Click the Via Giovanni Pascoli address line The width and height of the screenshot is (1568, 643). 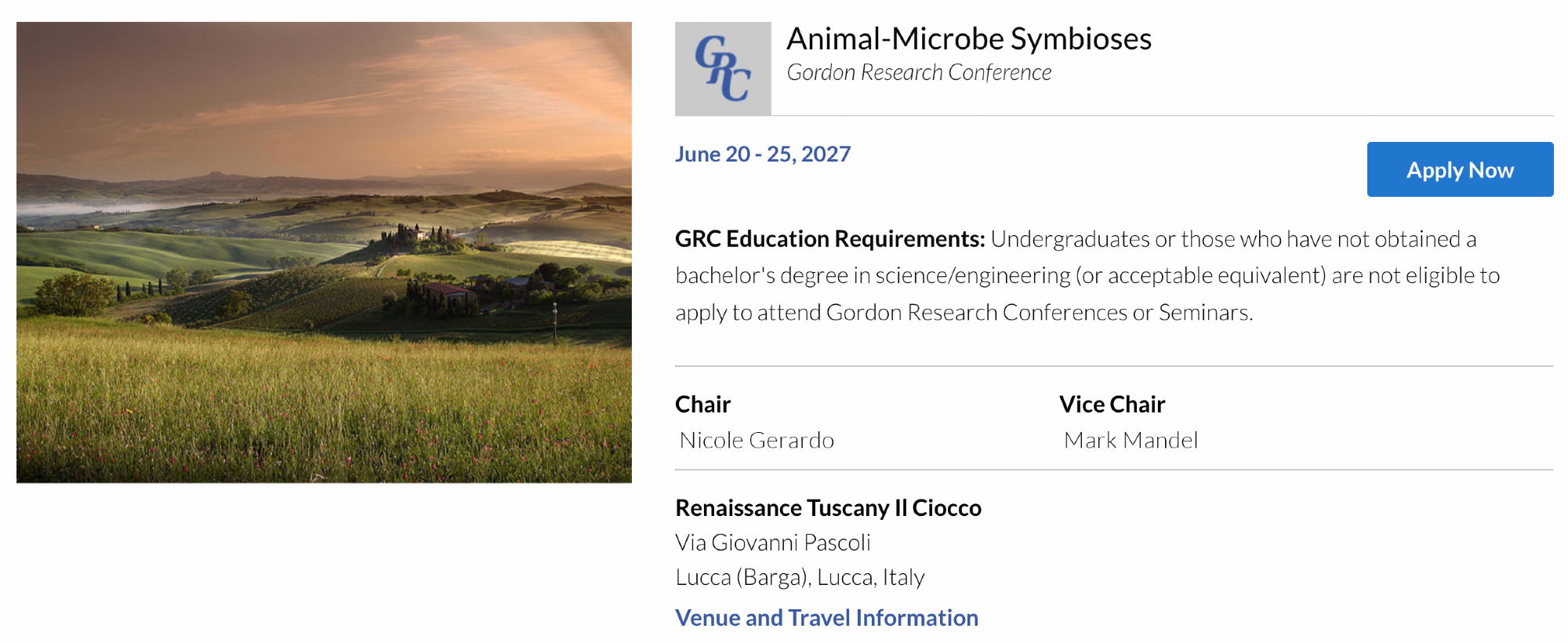pyautogui.click(x=772, y=543)
